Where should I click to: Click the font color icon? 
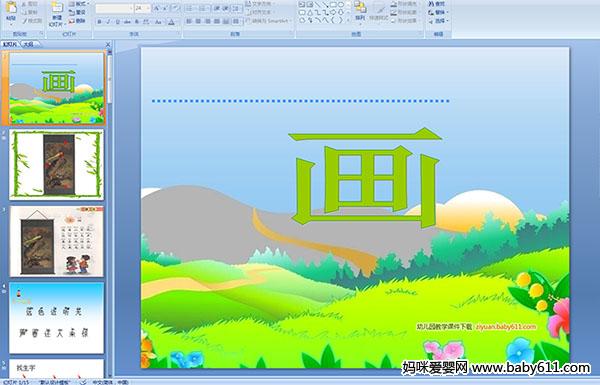pos(171,22)
